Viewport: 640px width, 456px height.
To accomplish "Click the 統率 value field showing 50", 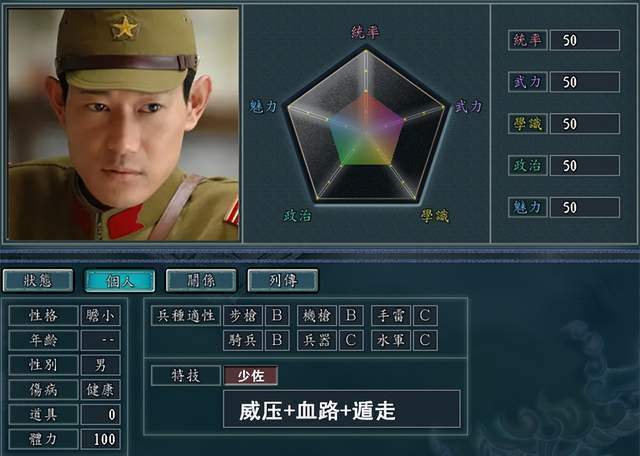I will (x=585, y=40).
